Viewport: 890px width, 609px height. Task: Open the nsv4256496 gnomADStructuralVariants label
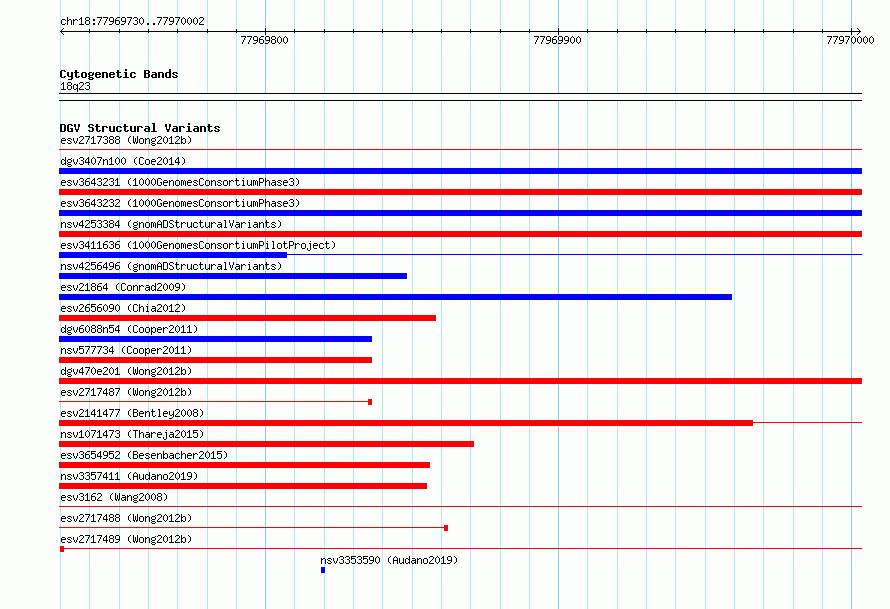[171, 266]
